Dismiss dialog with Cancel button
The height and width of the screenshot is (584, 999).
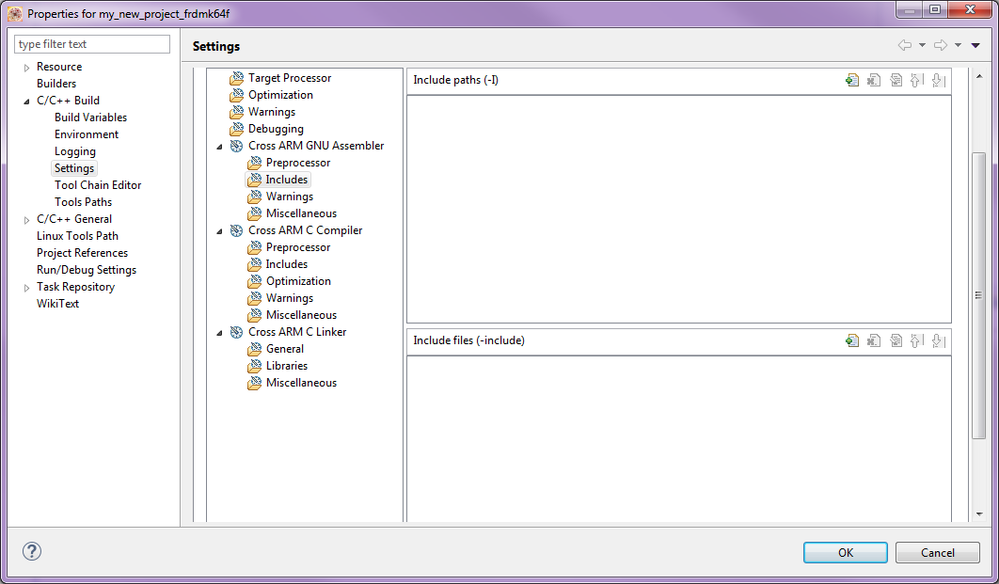click(x=937, y=552)
